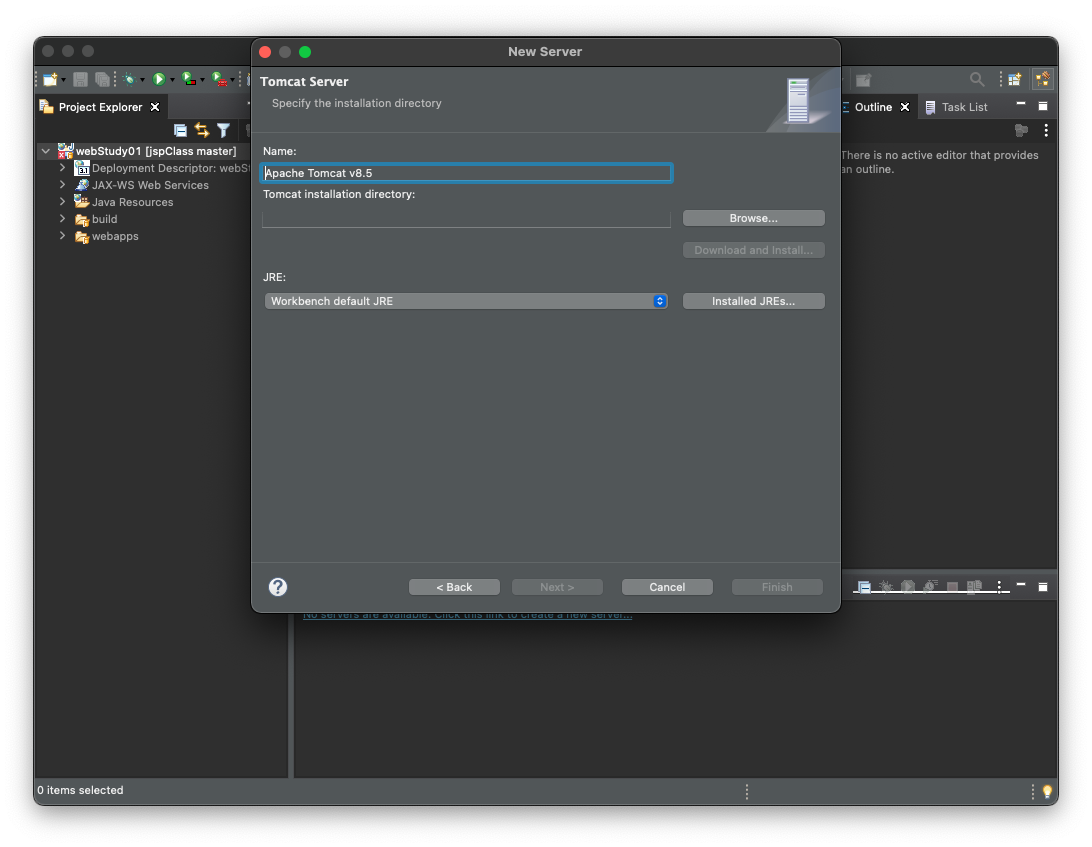Viewport: 1092px width, 847px height.
Task: Open the Coverage dropdown arrow
Action: coord(203,80)
